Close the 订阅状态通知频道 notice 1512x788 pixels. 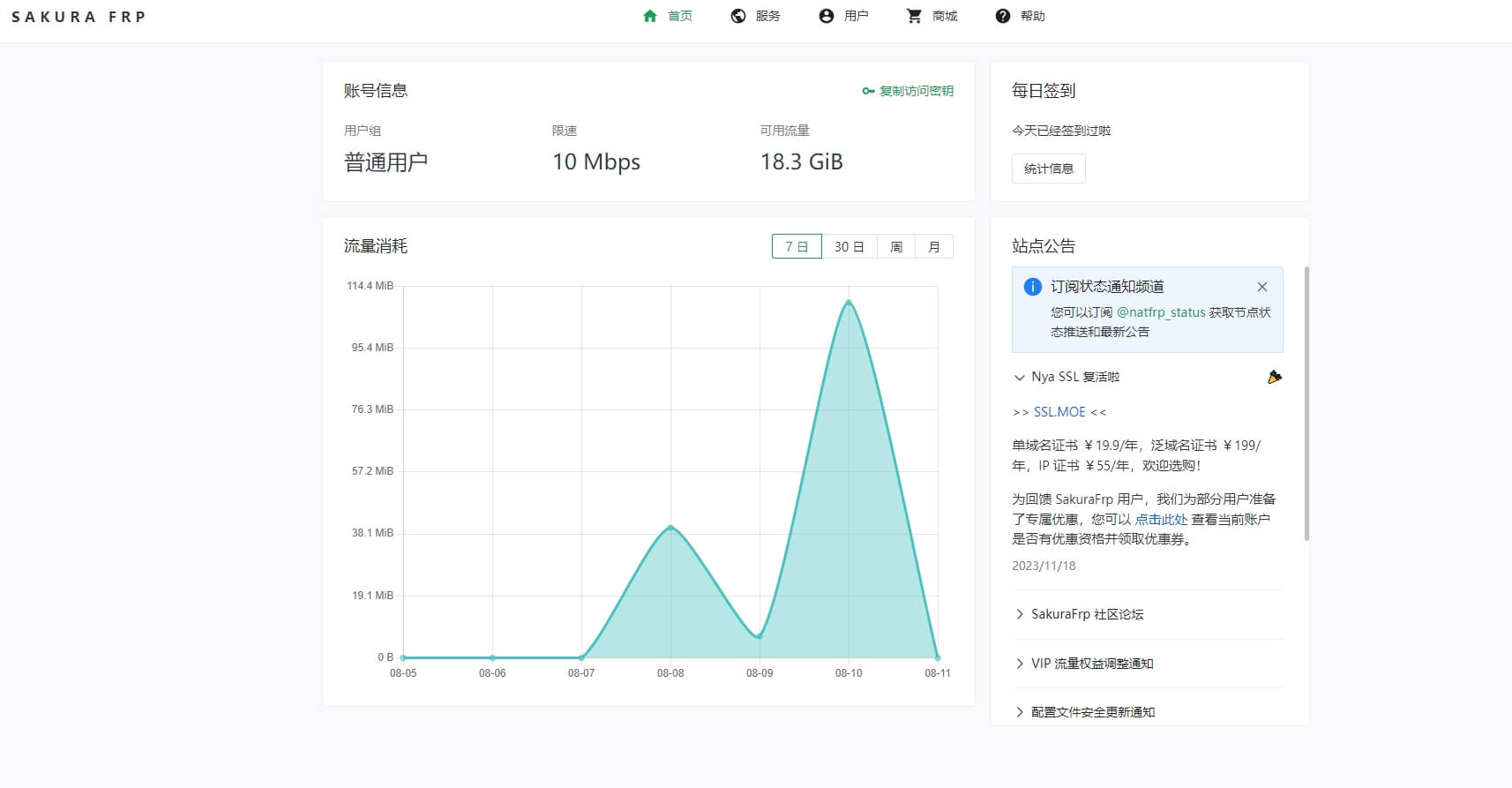1262,287
